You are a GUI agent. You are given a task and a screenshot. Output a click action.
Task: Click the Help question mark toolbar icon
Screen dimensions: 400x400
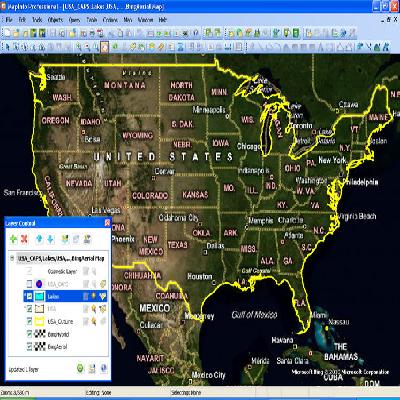[196, 33]
